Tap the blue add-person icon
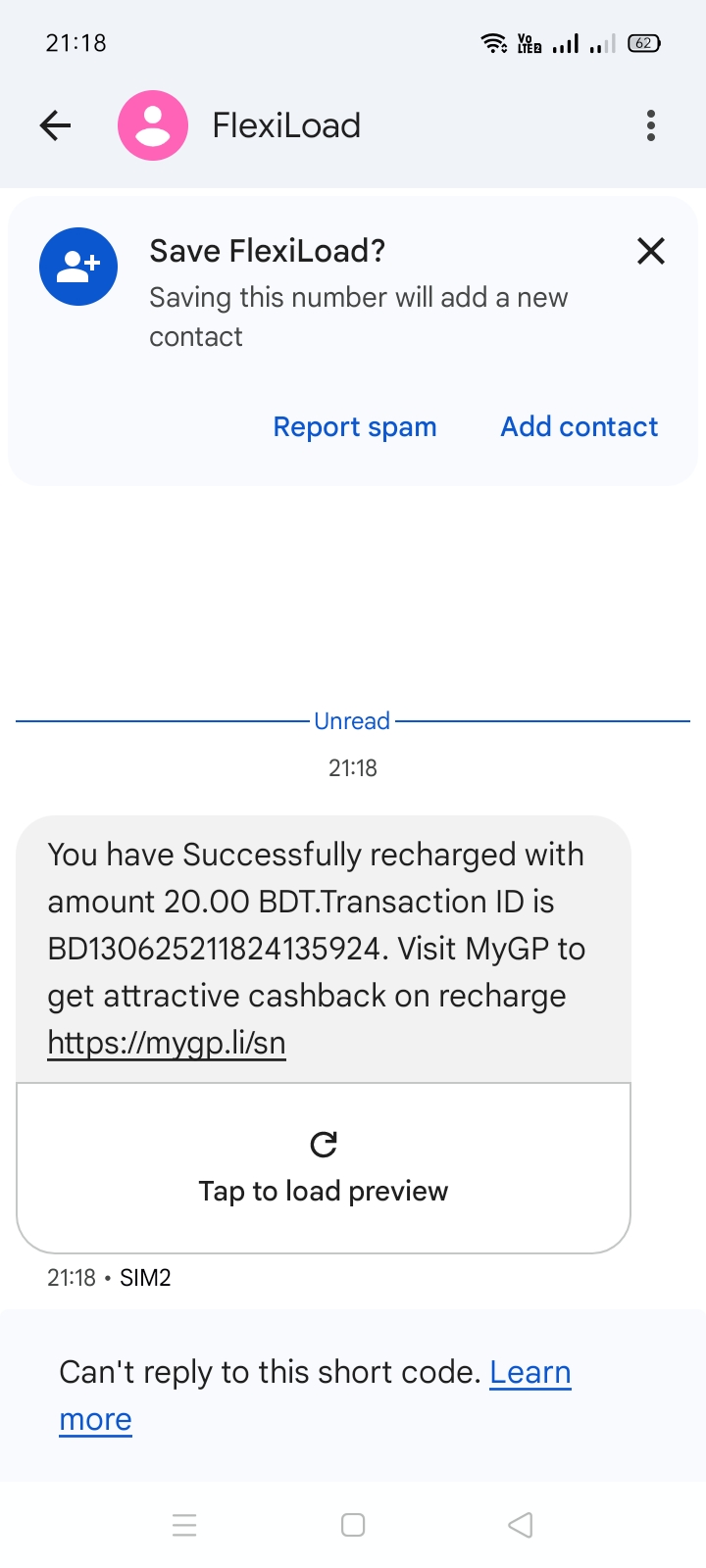Viewport: 706px width, 1568px height. [x=78, y=267]
